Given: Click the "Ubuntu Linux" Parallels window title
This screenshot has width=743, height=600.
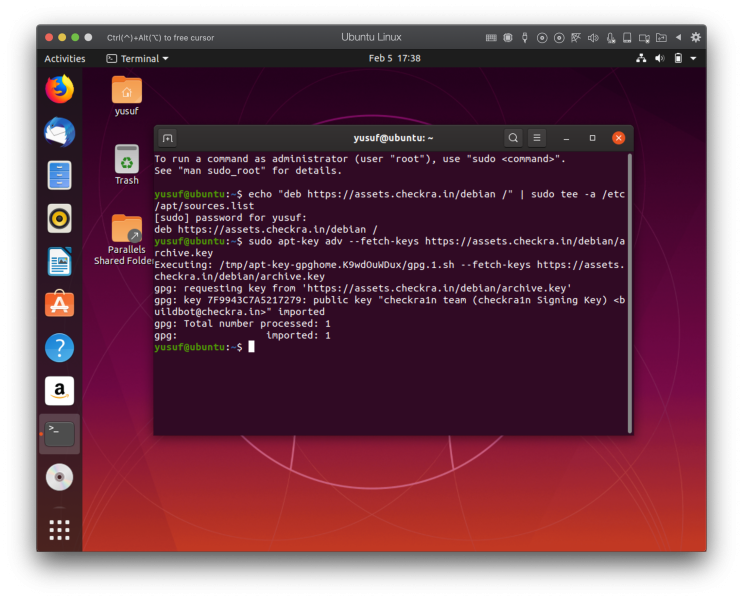Looking at the screenshot, I should click(372, 37).
